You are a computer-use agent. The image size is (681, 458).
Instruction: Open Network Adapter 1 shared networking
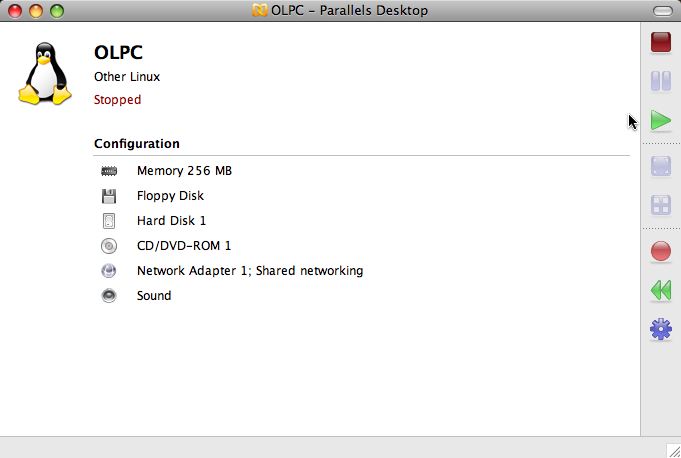tap(249, 271)
